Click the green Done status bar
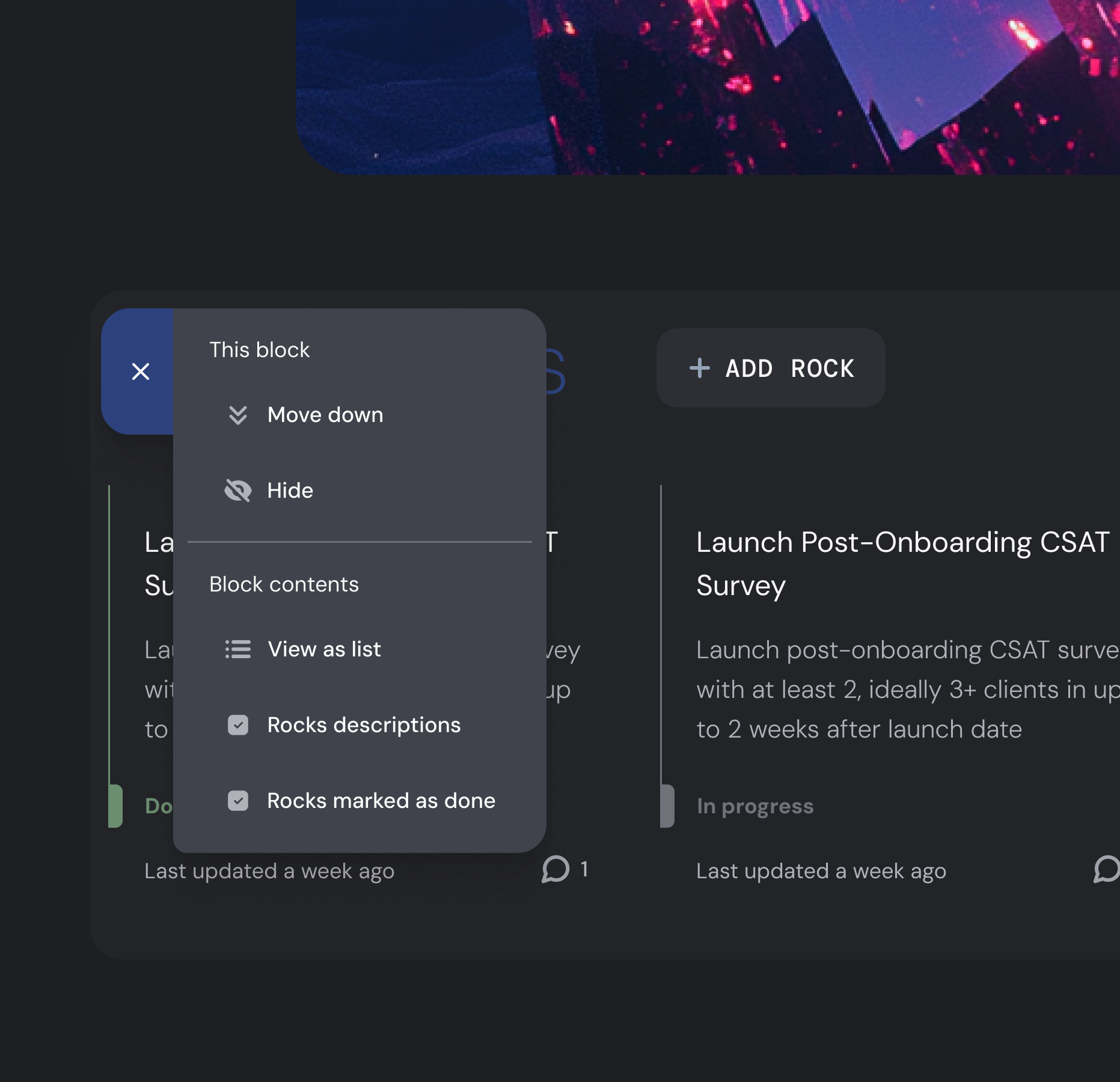Screen dimensions: 1120x1082 (x=115, y=805)
